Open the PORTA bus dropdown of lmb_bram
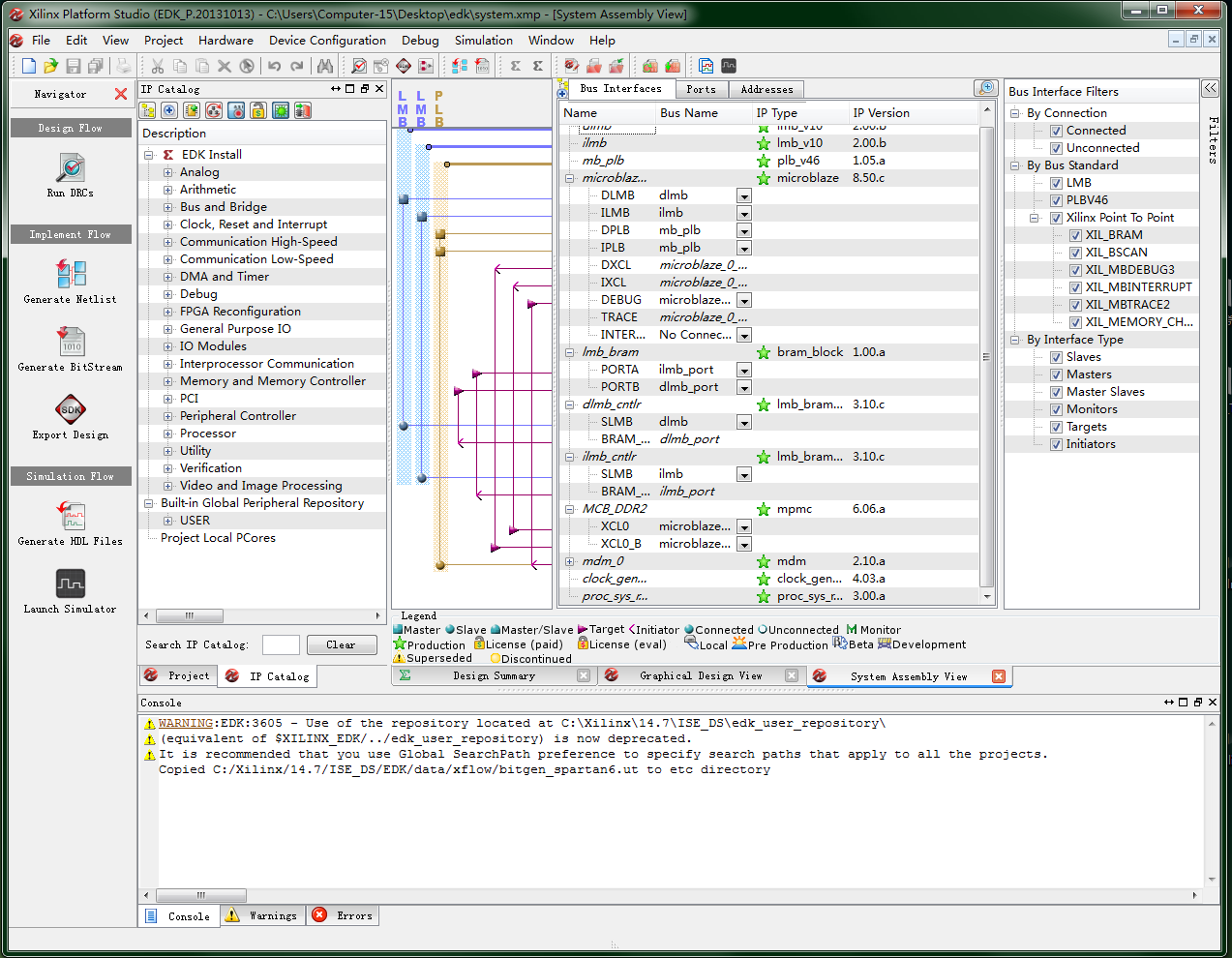The width and height of the screenshot is (1232, 958). coord(744,371)
